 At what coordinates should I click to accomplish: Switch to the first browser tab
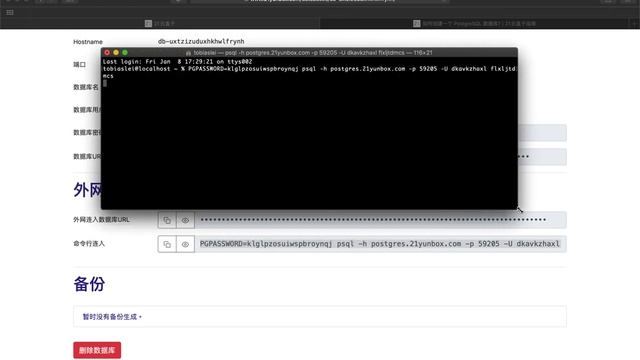coord(160,24)
